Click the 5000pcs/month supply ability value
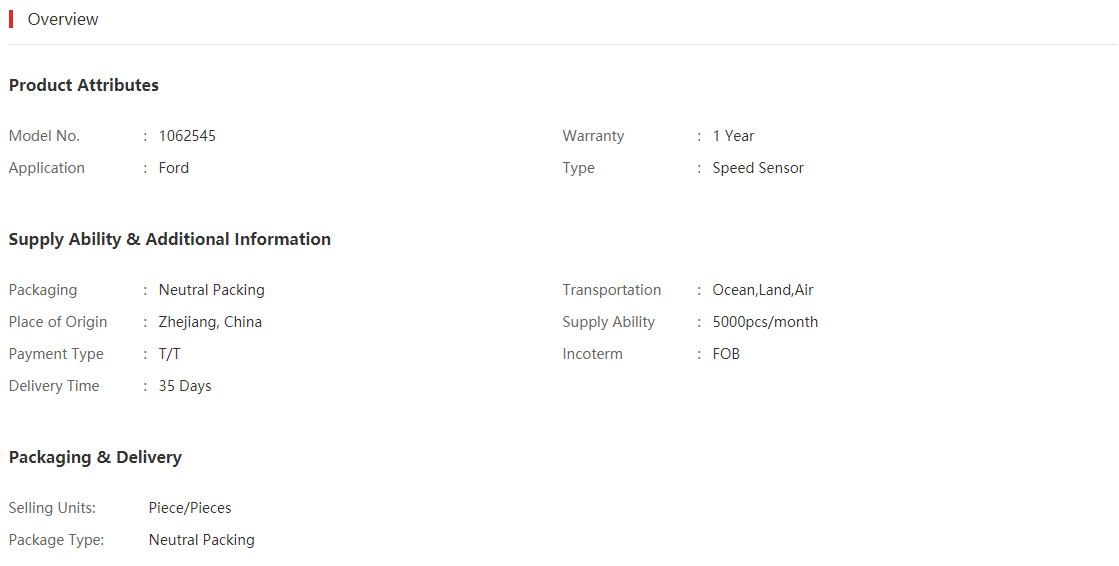The height and width of the screenshot is (566, 1119). (765, 322)
